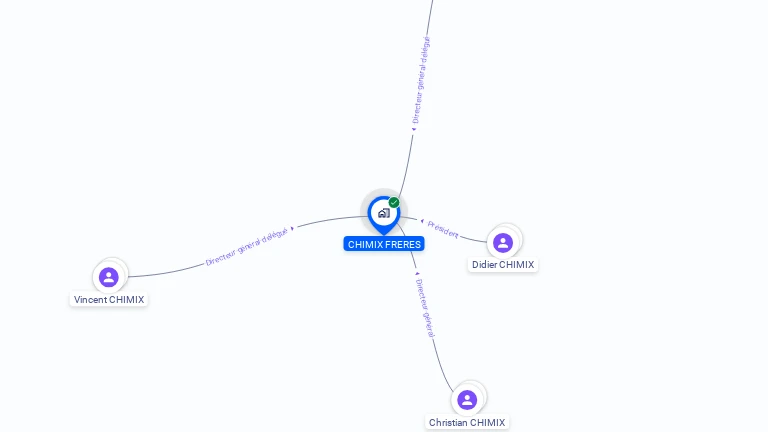Screen dimensions: 768x432
Task: Click arrow marker on Vincent's edge
Action: click(x=292, y=228)
